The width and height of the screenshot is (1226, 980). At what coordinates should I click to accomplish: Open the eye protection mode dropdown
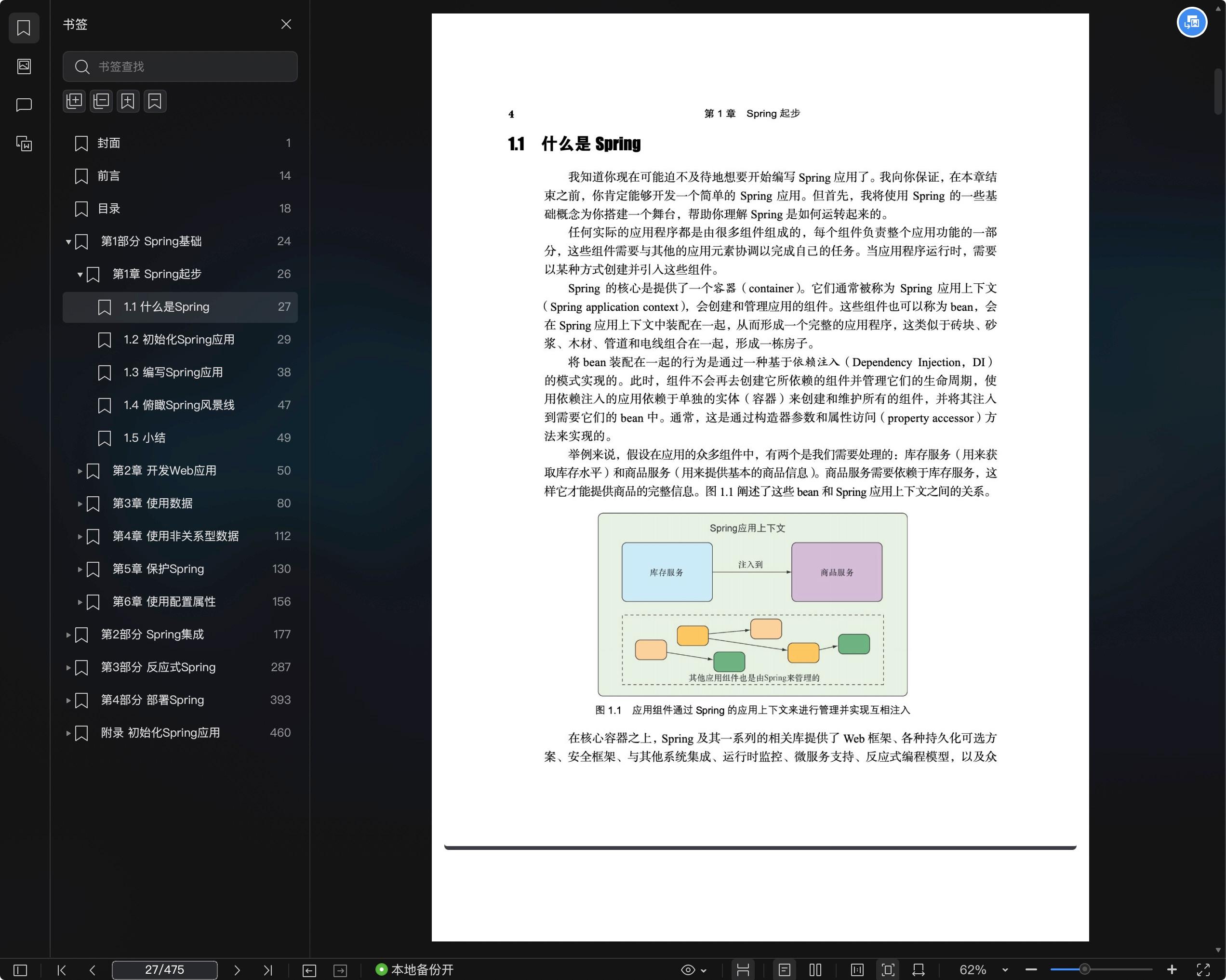(x=694, y=970)
